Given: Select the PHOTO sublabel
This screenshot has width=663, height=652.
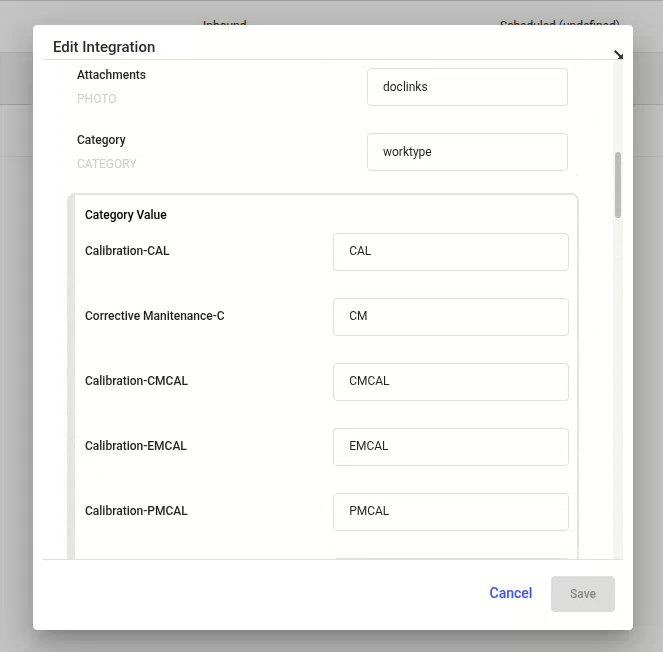Looking at the screenshot, I should (x=96, y=99).
